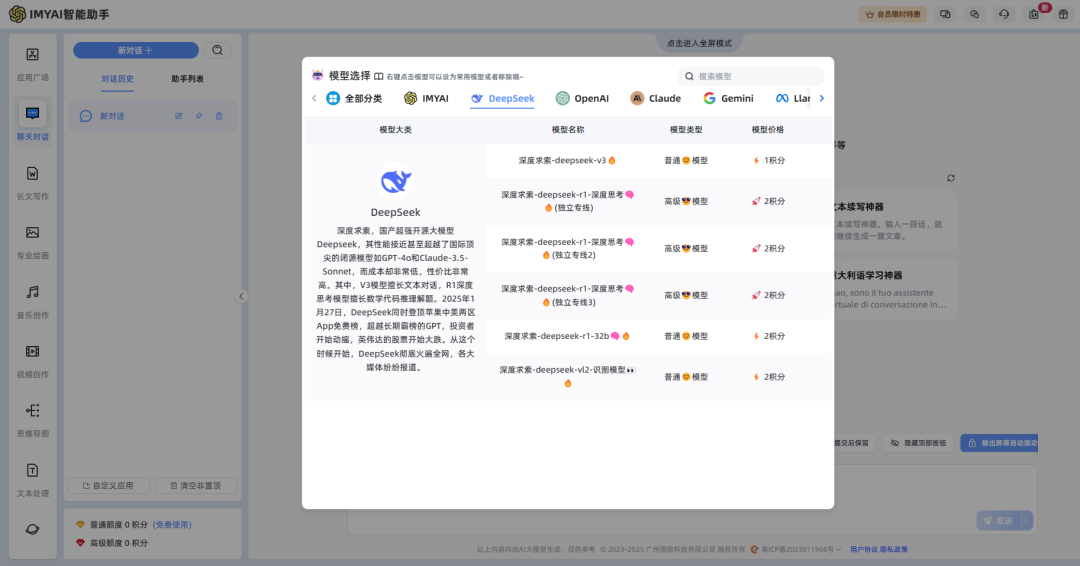Open the 专业绘画 sidebar icon

tap(32, 233)
